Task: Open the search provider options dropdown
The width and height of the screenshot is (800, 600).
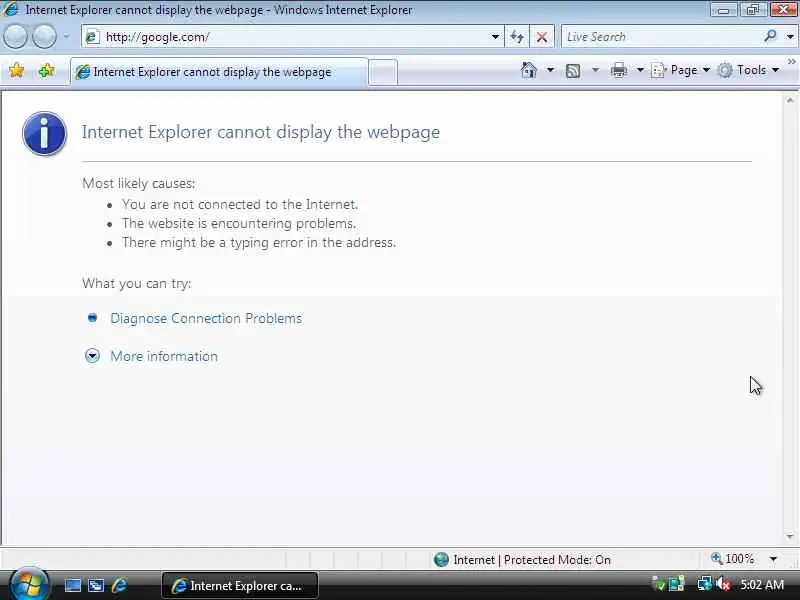Action: (790, 37)
